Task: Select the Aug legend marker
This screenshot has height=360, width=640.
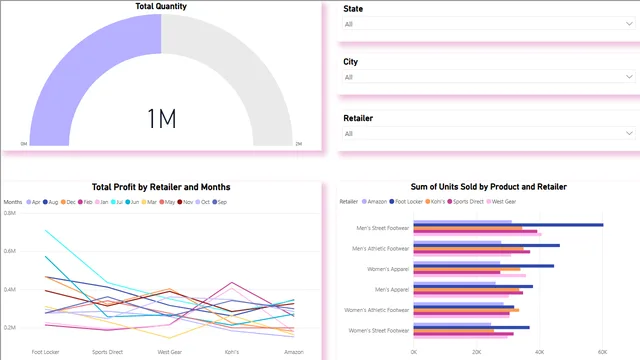Action: 45,202
